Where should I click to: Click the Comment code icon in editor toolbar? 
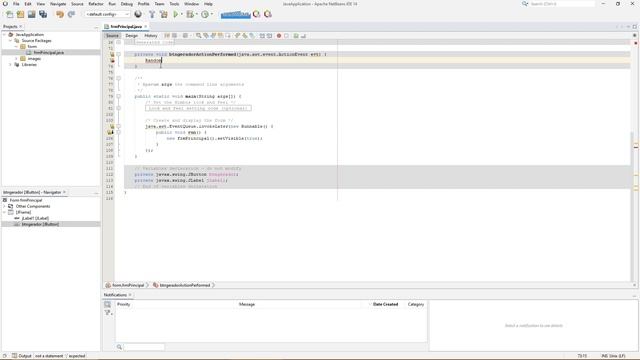[x=296, y=36]
